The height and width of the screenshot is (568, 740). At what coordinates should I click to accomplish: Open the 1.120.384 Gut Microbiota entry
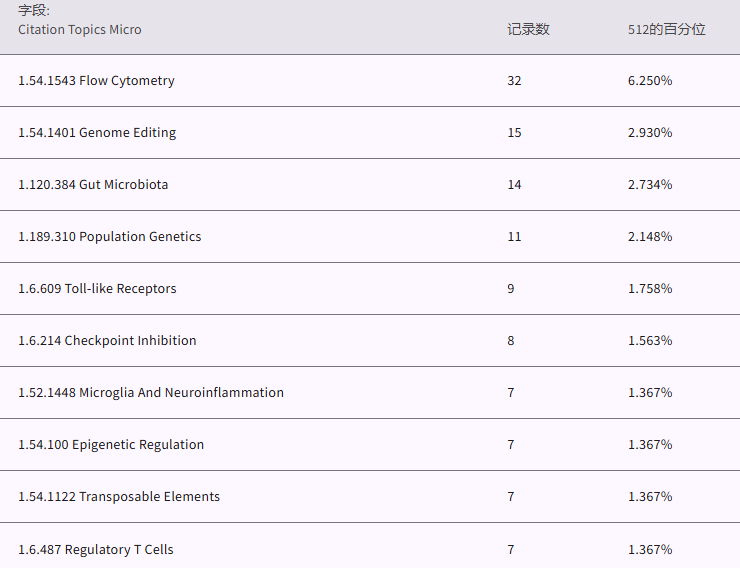(93, 185)
